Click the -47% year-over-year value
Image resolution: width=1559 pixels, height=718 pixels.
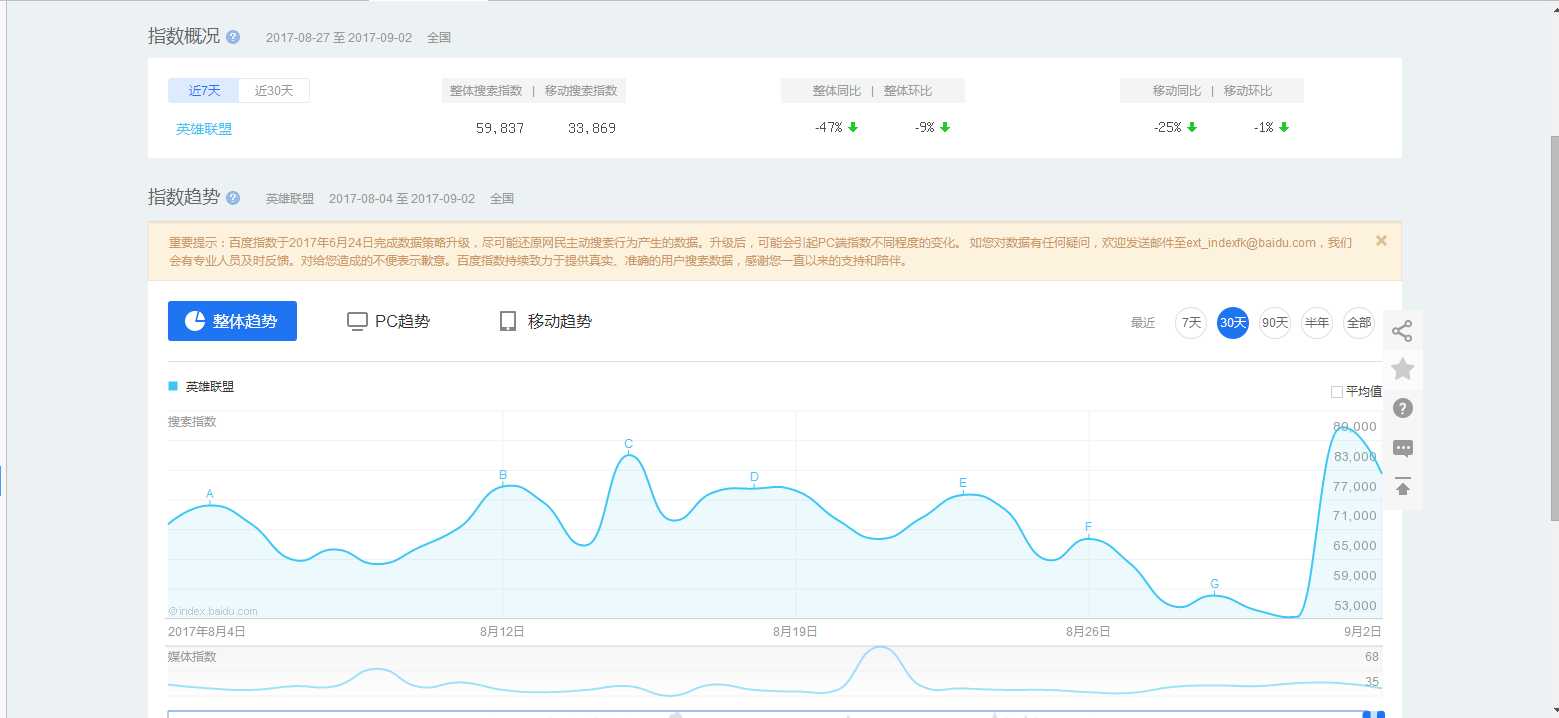pos(829,128)
